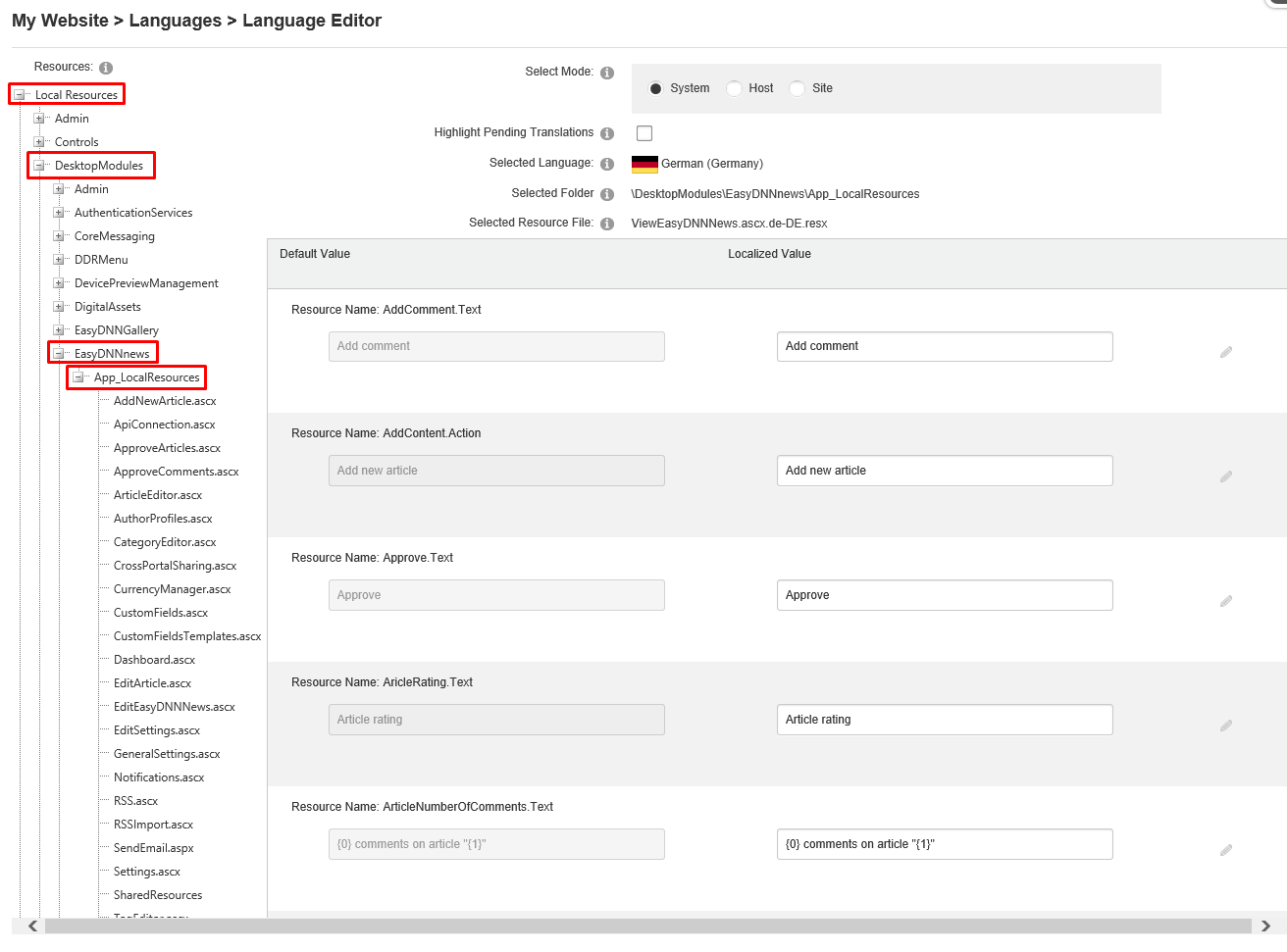The image size is (1287, 952).
Task: Click the pencil icon in Approve.Text row
Action: [x=1226, y=601]
